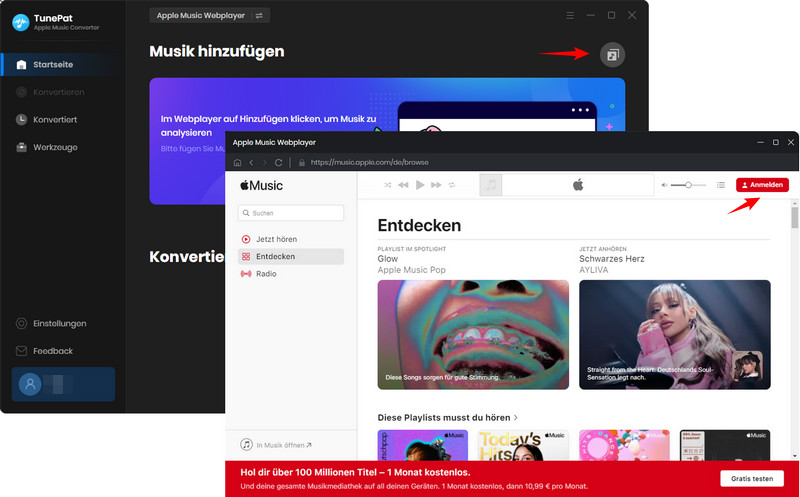
Task: Click the lock icon before URL
Action: 302,163
